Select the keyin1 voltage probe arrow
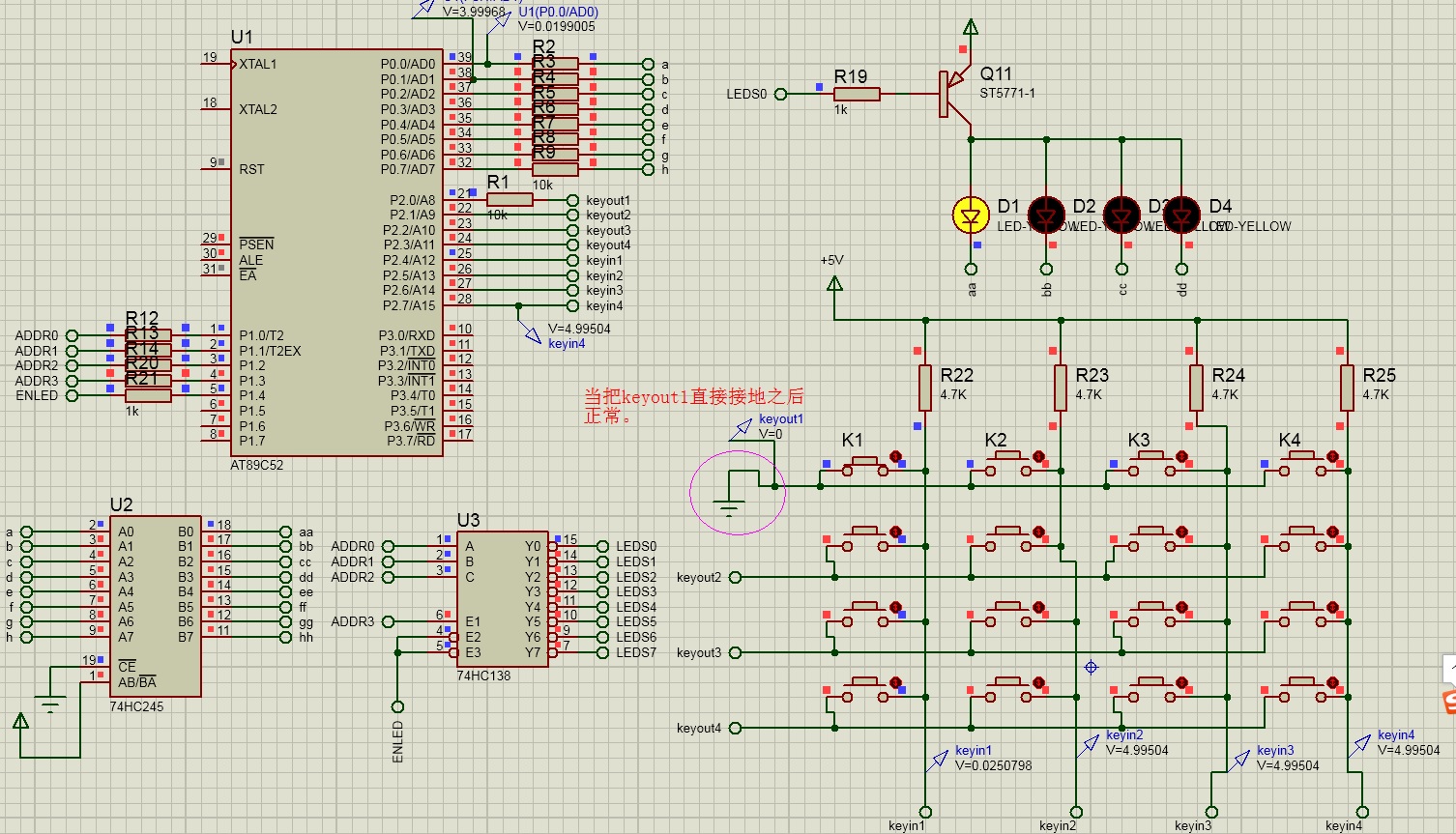The image size is (1456, 834). [937, 761]
